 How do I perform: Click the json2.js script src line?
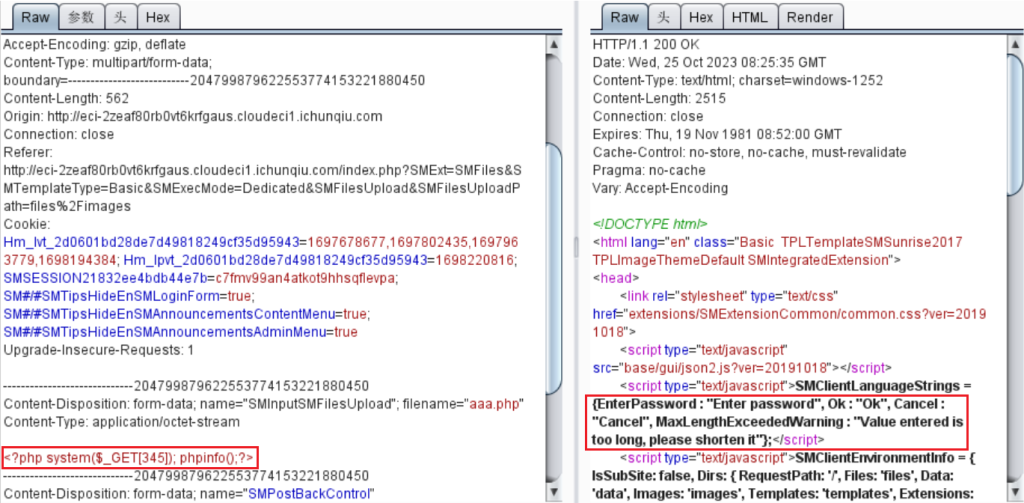[744, 367]
